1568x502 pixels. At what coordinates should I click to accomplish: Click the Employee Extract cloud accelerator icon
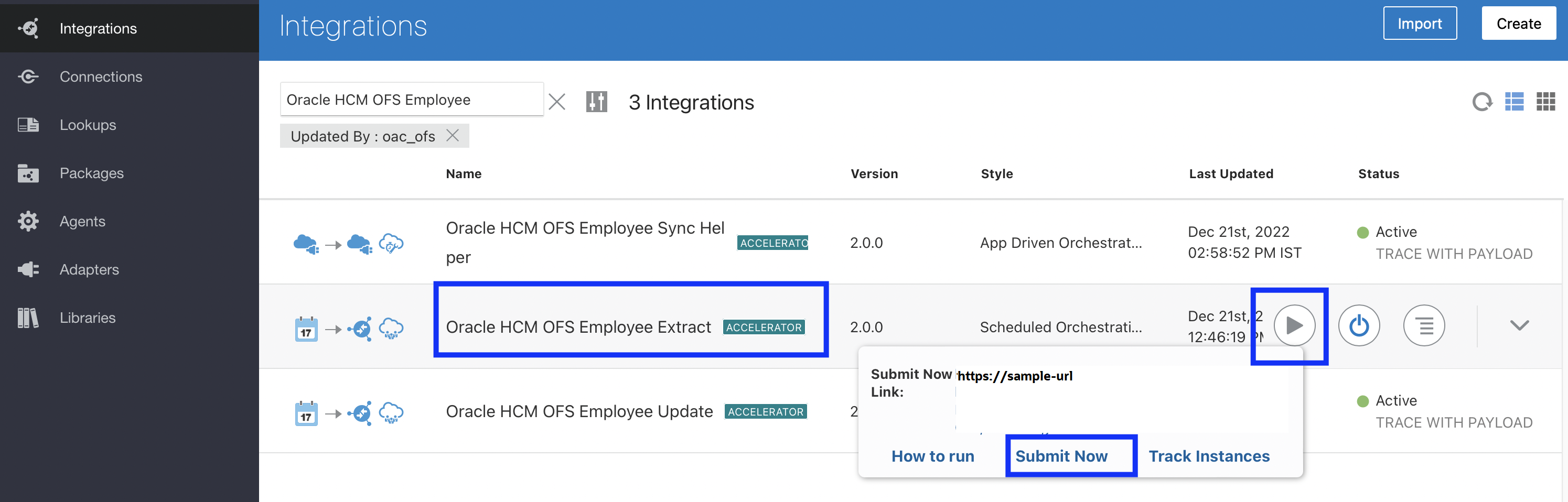tap(391, 329)
